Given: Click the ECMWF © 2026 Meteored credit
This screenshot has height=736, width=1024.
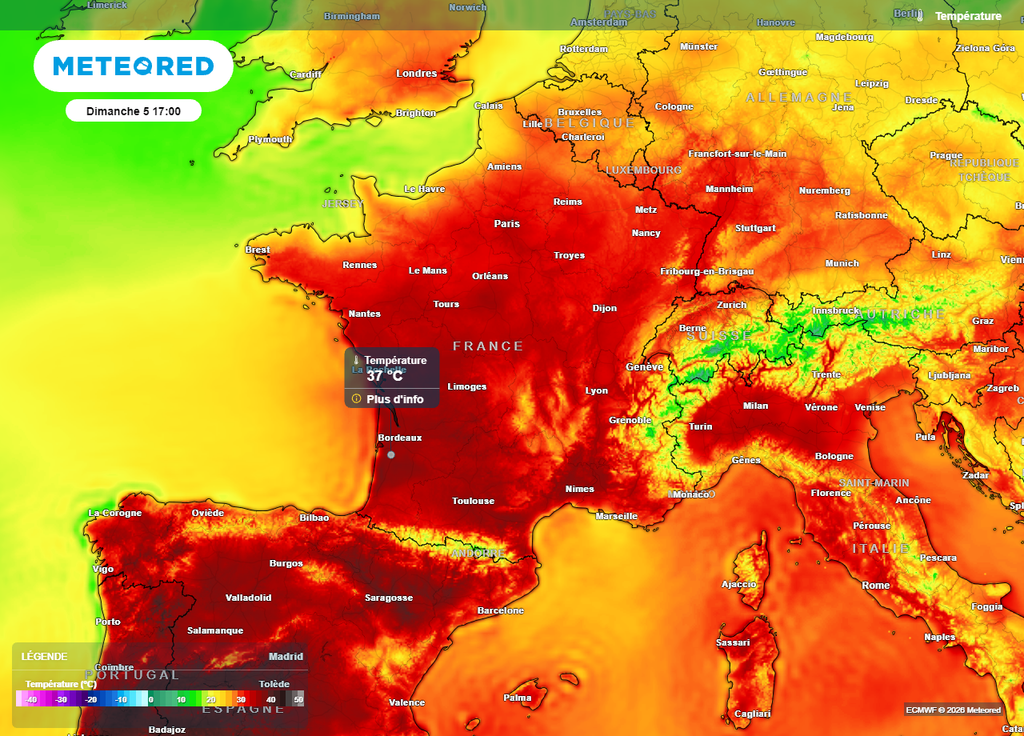Looking at the screenshot, I should [953, 710].
